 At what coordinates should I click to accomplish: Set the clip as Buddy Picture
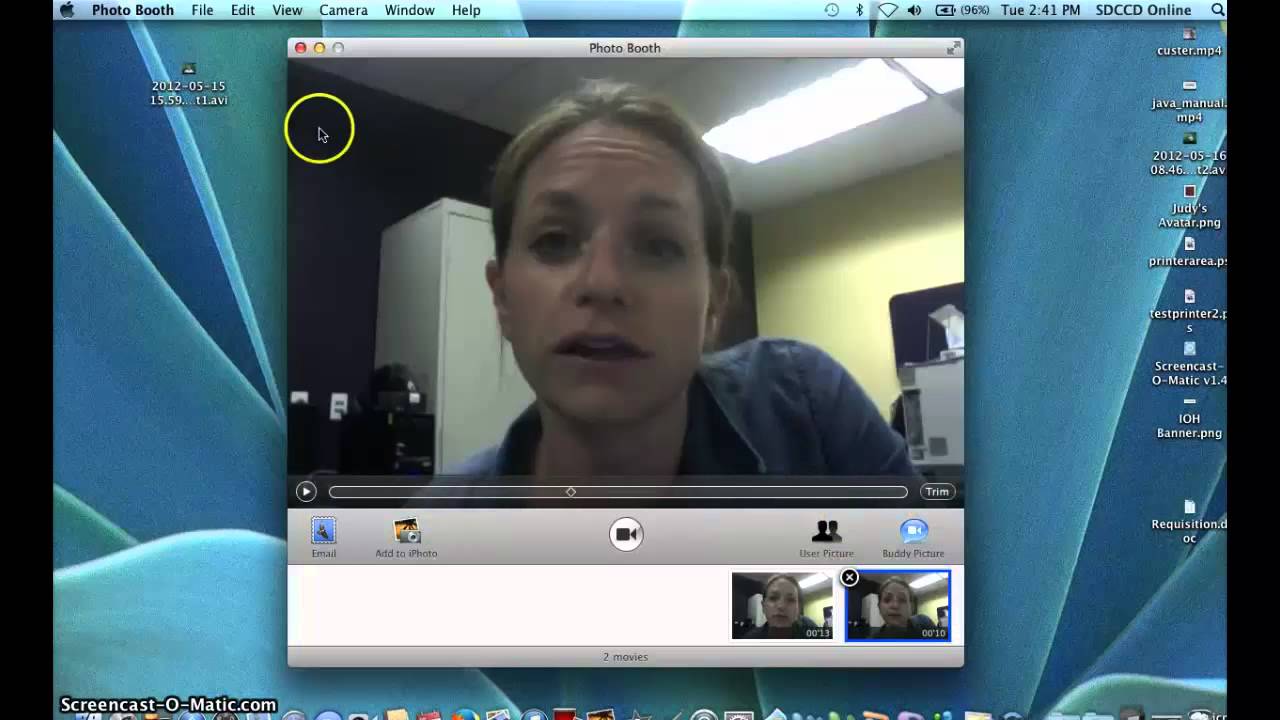pyautogui.click(x=913, y=537)
